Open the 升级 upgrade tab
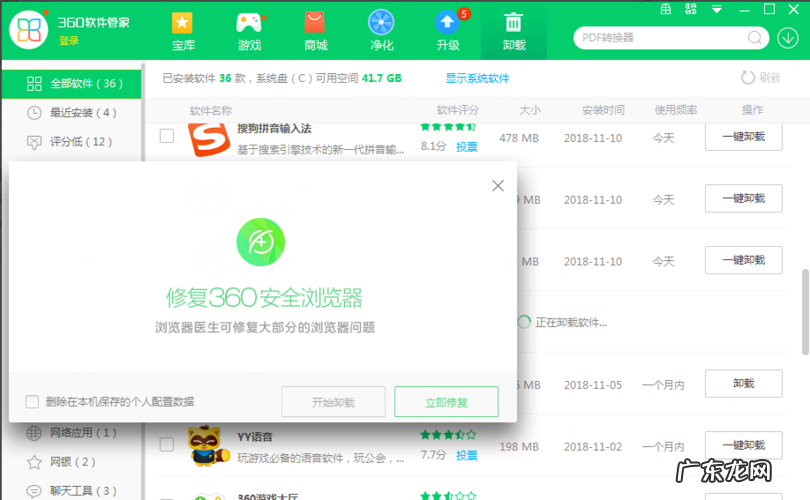 coord(447,32)
